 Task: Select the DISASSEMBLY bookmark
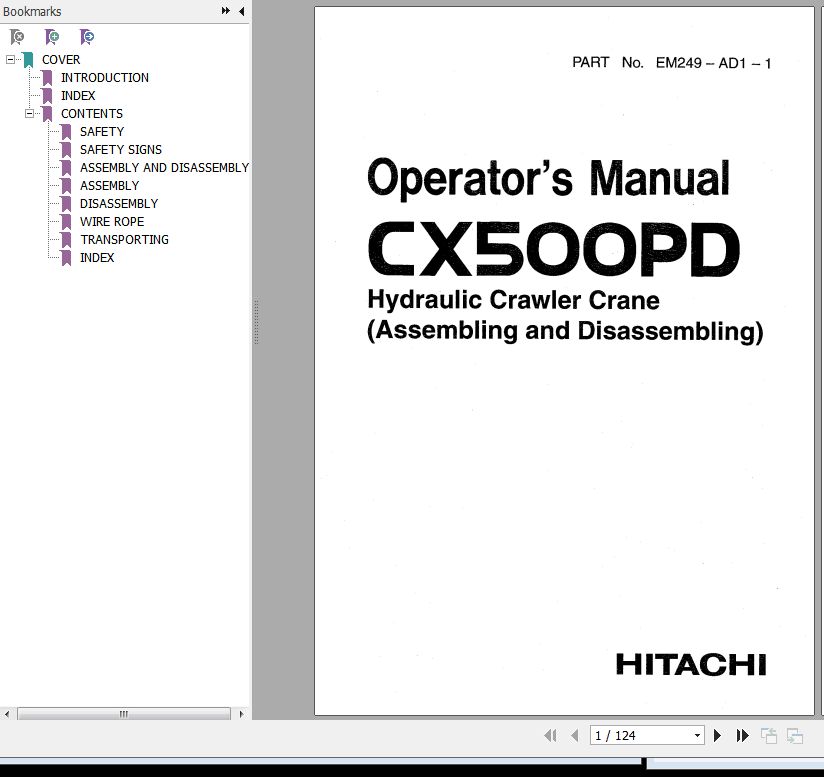118,204
